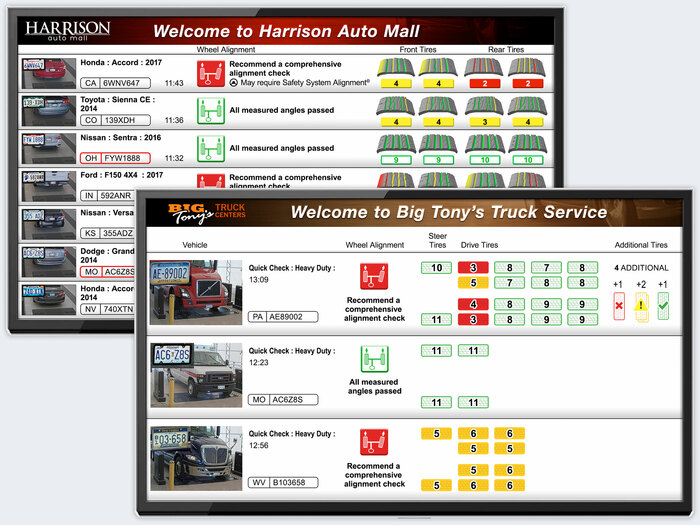The height and width of the screenshot is (525, 700).
Task: Click the OH FYW1888 license plate field
Action: coord(115,158)
